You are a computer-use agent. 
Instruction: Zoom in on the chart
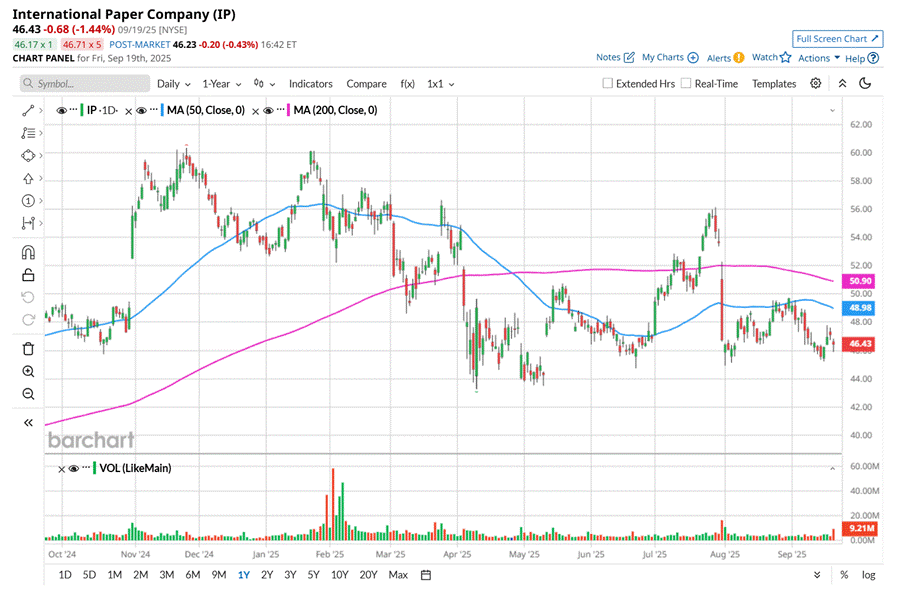click(x=28, y=371)
